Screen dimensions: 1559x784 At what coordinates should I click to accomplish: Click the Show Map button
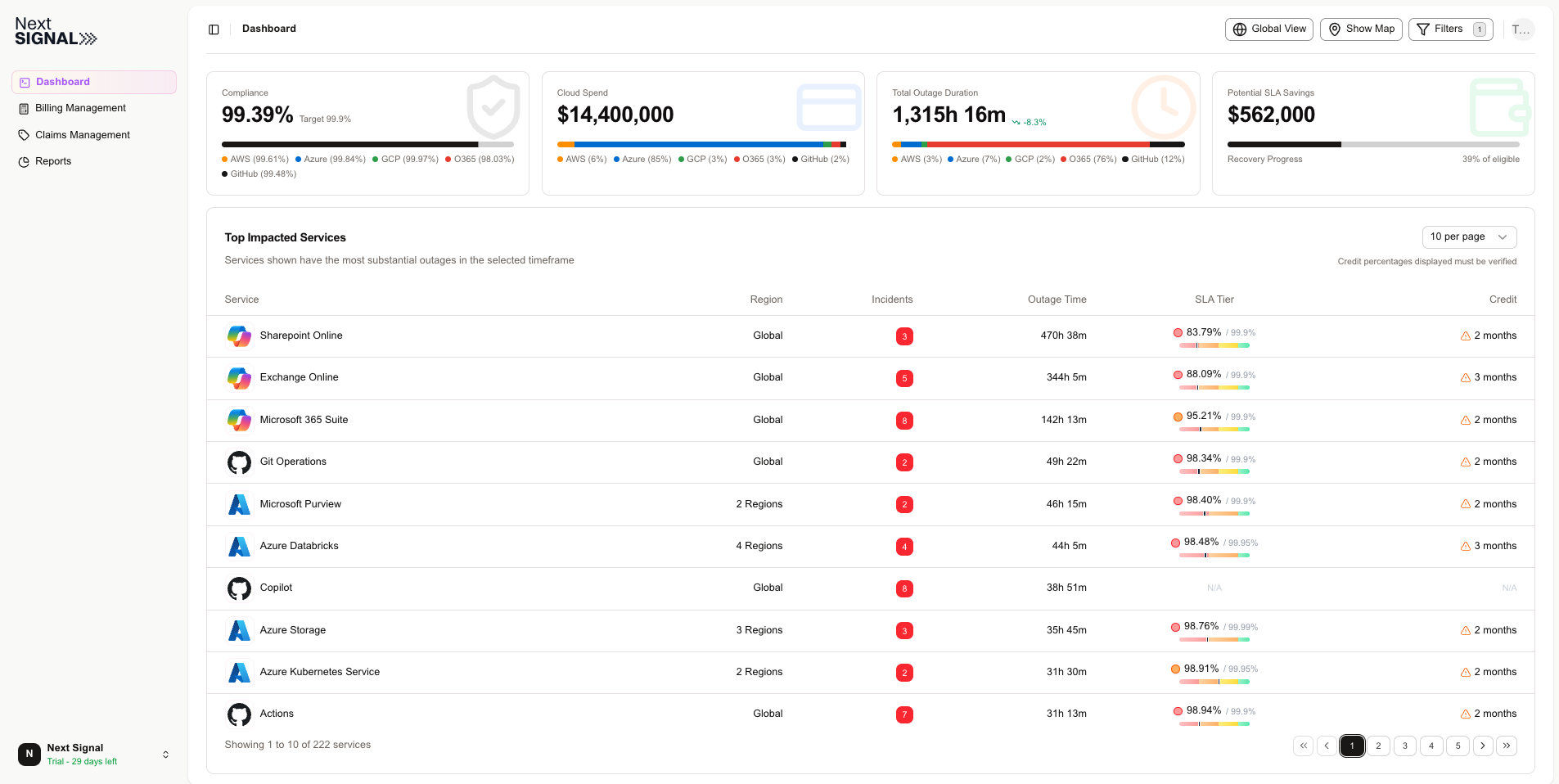pos(1361,29)
